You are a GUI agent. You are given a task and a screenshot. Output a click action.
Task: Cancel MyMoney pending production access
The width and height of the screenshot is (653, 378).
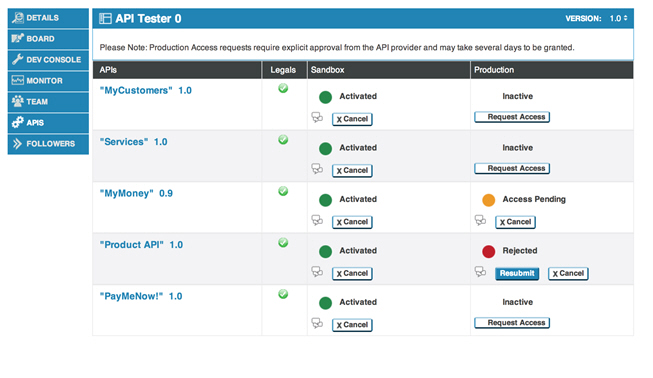click(515, 222)
